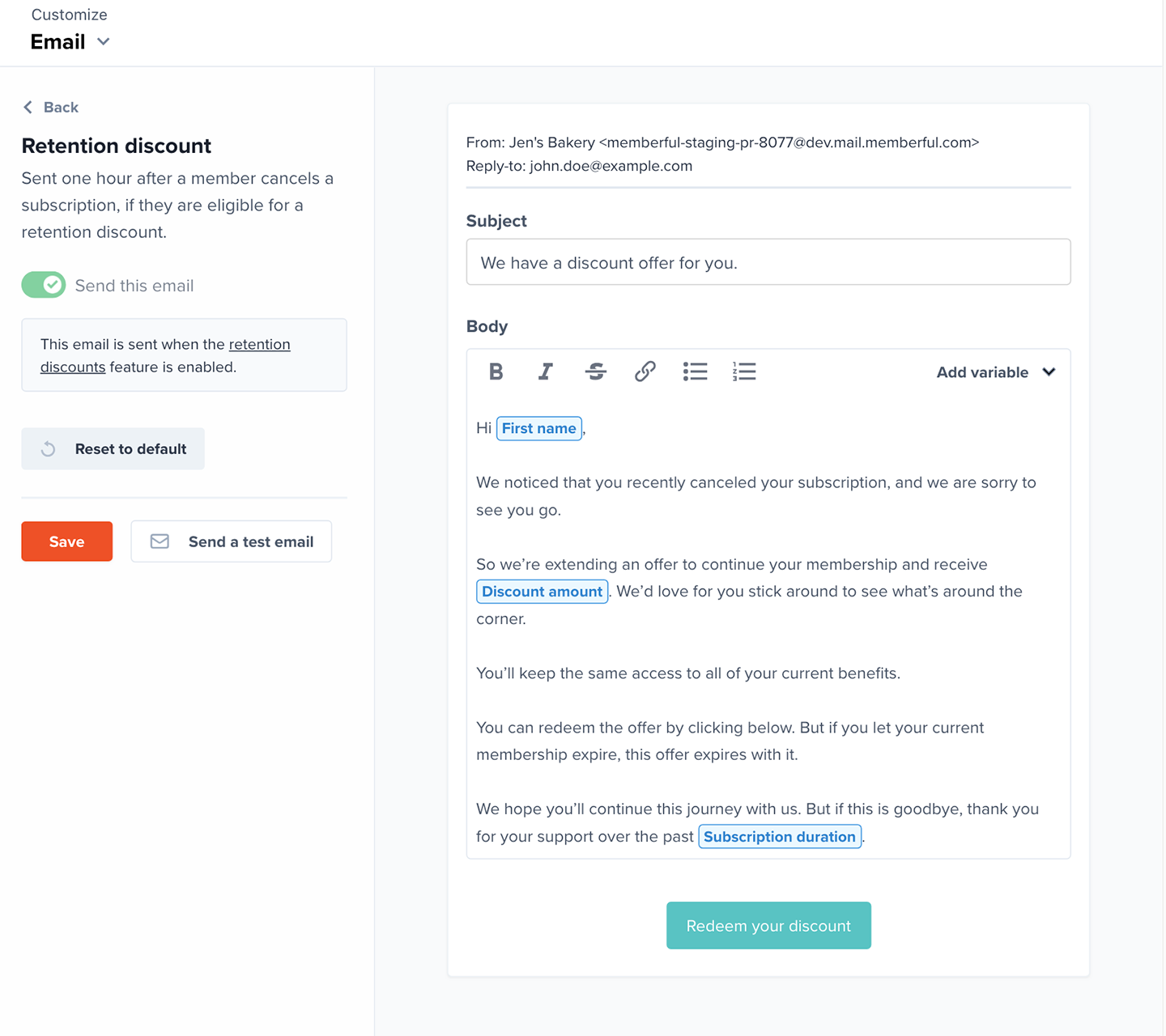Insert a link using chain icon
This screenshot has height=1036, width=1166.
coord(645,372)
